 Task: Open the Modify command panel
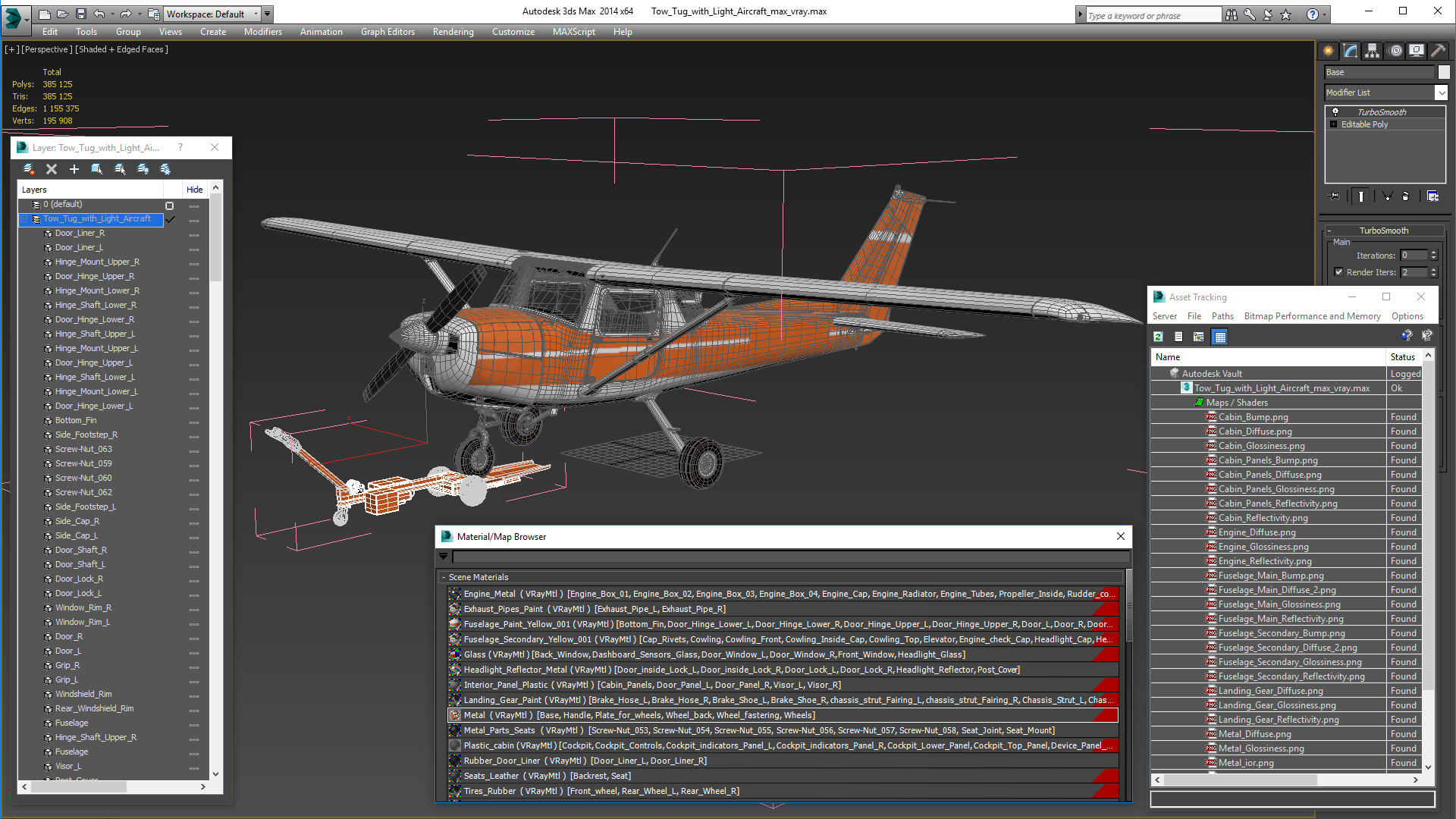1351,51
